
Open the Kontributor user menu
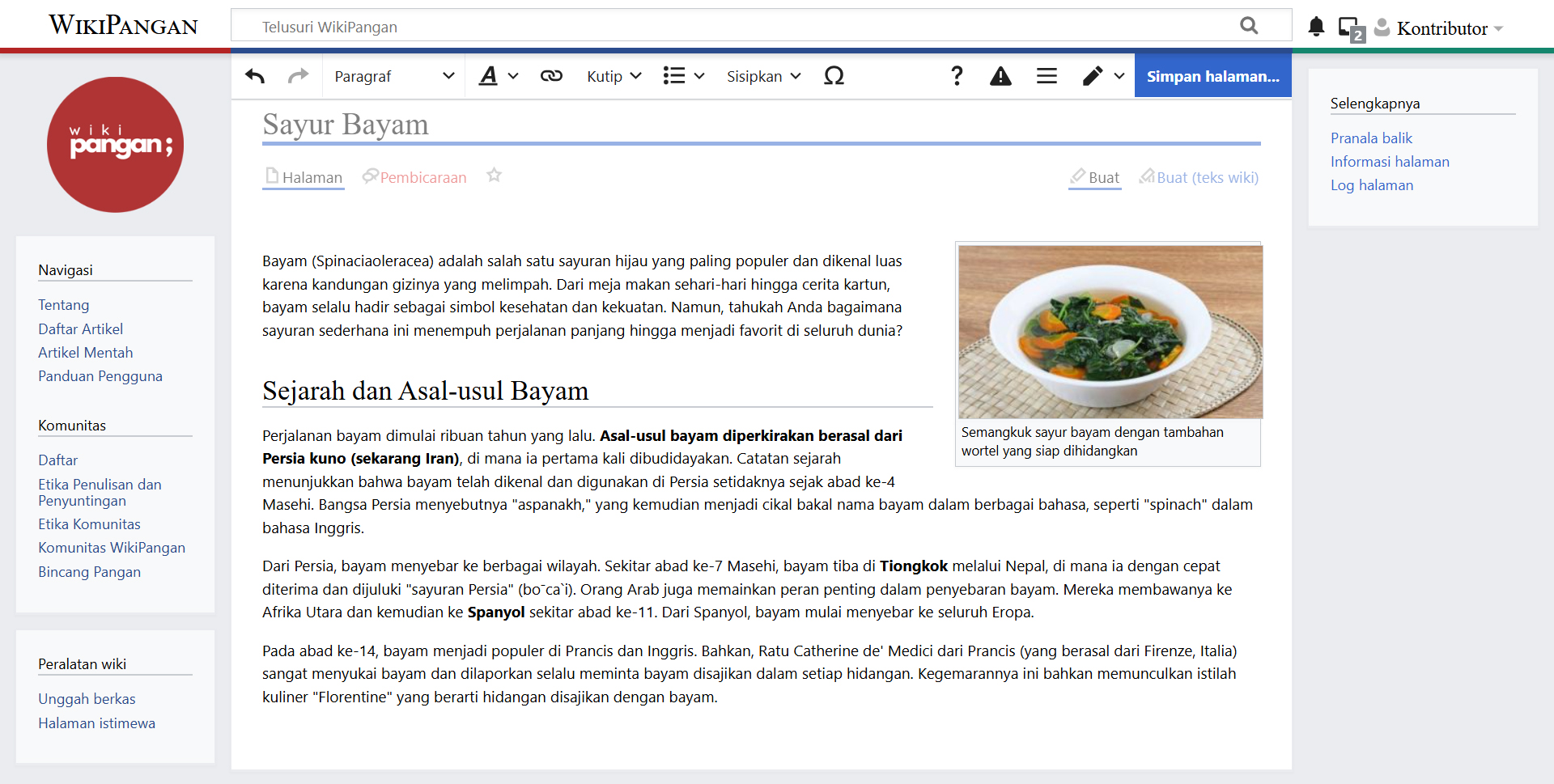click(x=1441, y=28)
